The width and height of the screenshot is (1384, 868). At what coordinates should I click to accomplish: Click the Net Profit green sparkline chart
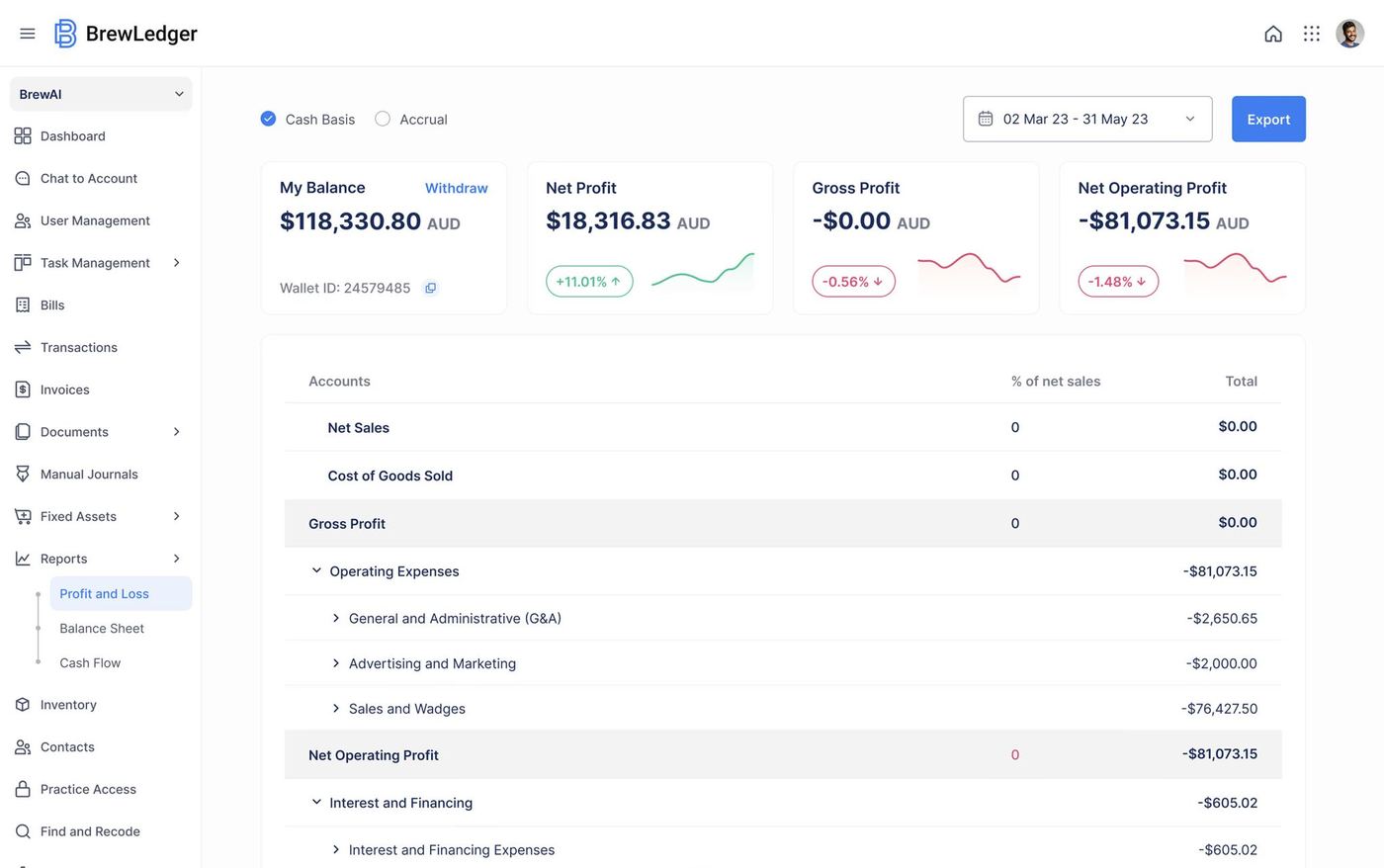[x=703, y=270]
